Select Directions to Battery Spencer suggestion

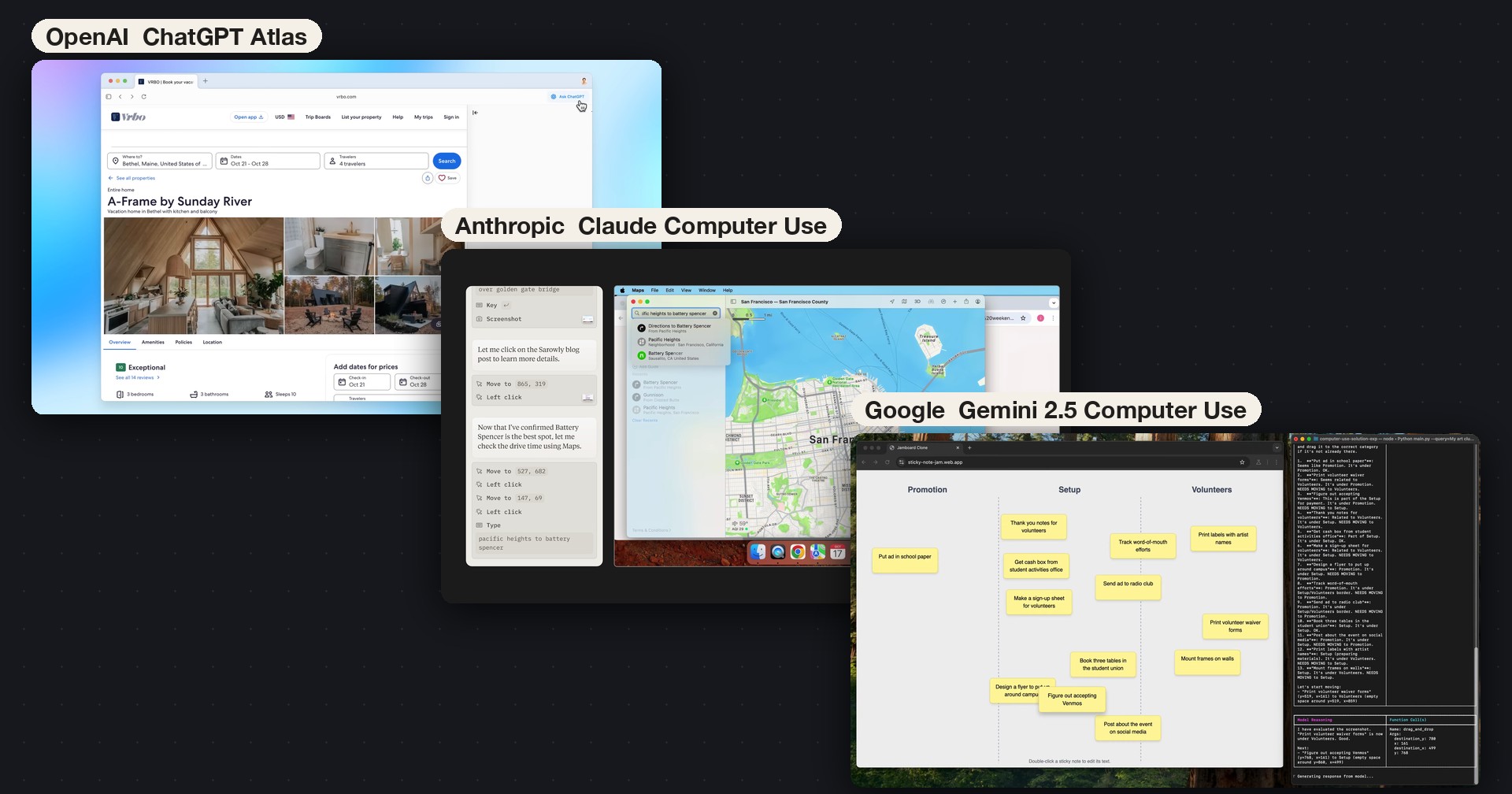coord(679,328)
